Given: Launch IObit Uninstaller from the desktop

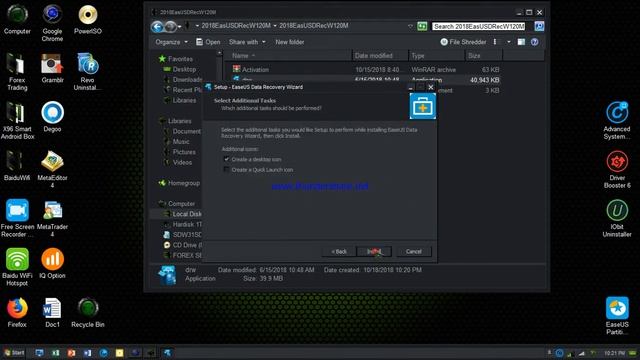Looking at the screenshot, I should click(x=617, y=219).
